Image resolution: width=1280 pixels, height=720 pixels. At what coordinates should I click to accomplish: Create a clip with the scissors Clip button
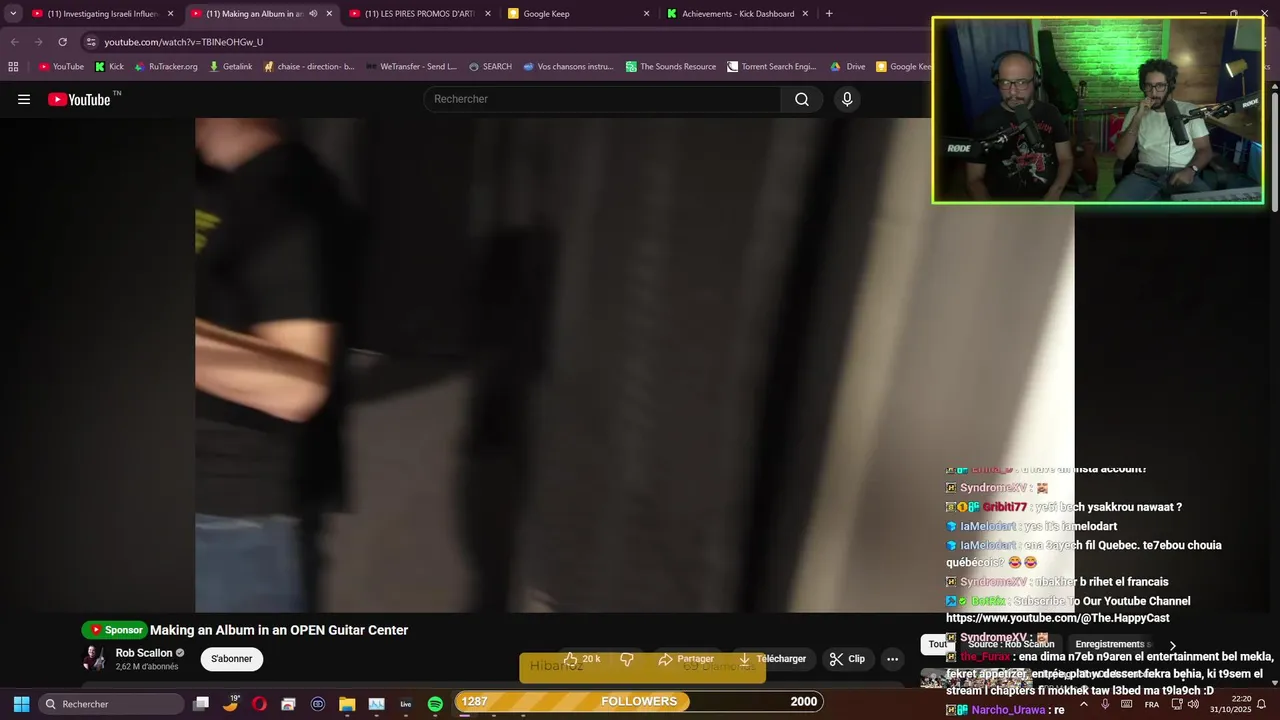(847, 659)
